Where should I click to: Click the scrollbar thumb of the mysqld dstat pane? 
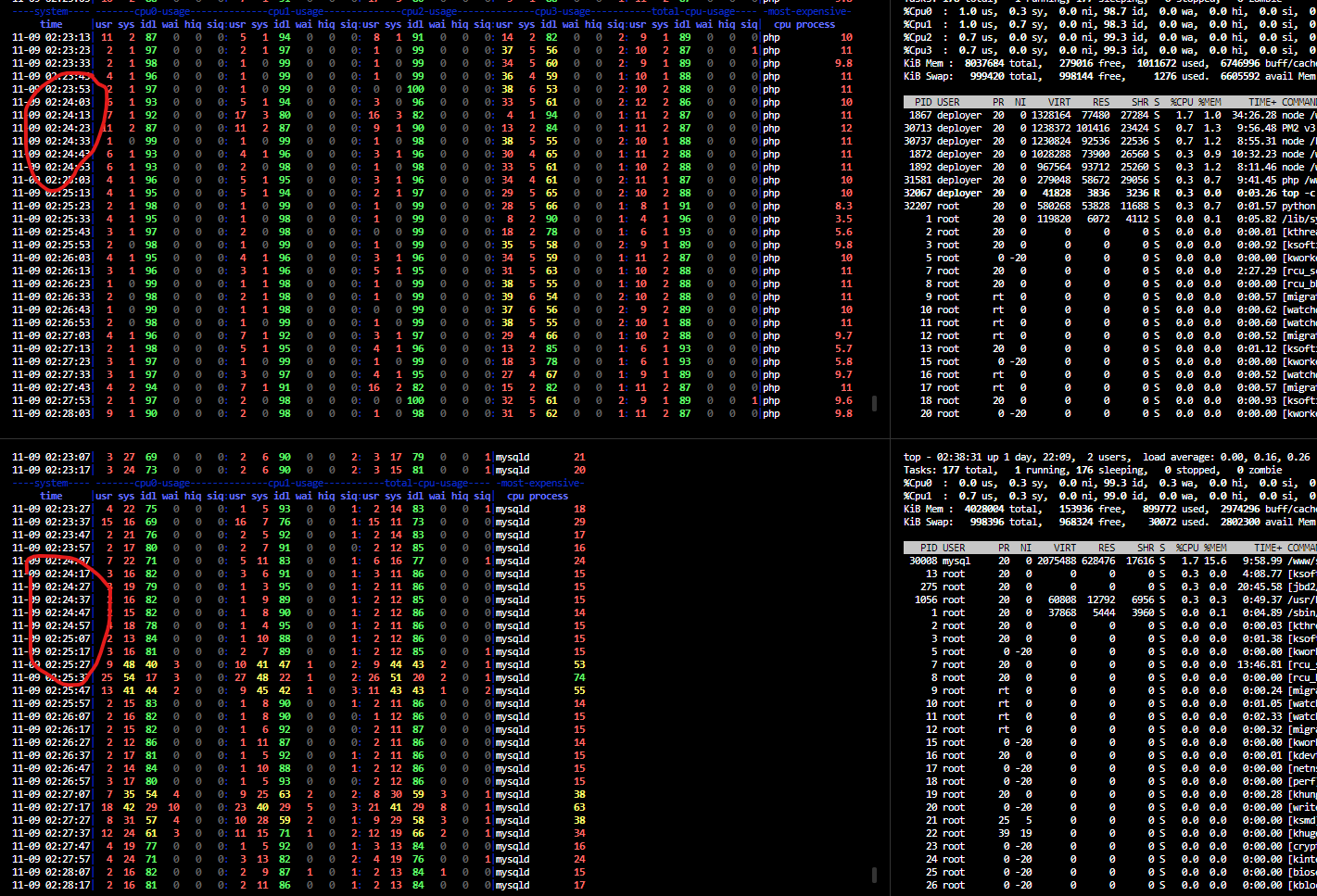(874, 875)
